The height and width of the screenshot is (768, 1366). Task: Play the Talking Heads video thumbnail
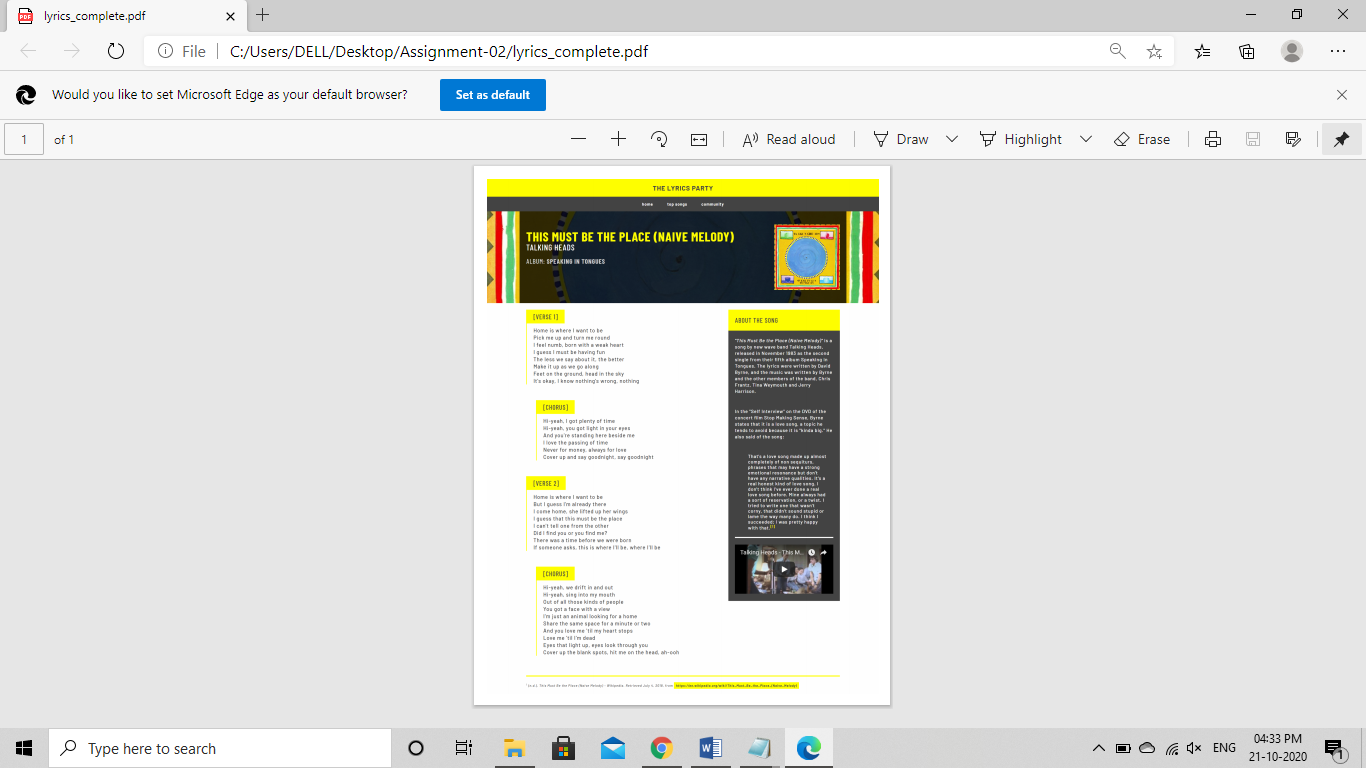(784, 570)
